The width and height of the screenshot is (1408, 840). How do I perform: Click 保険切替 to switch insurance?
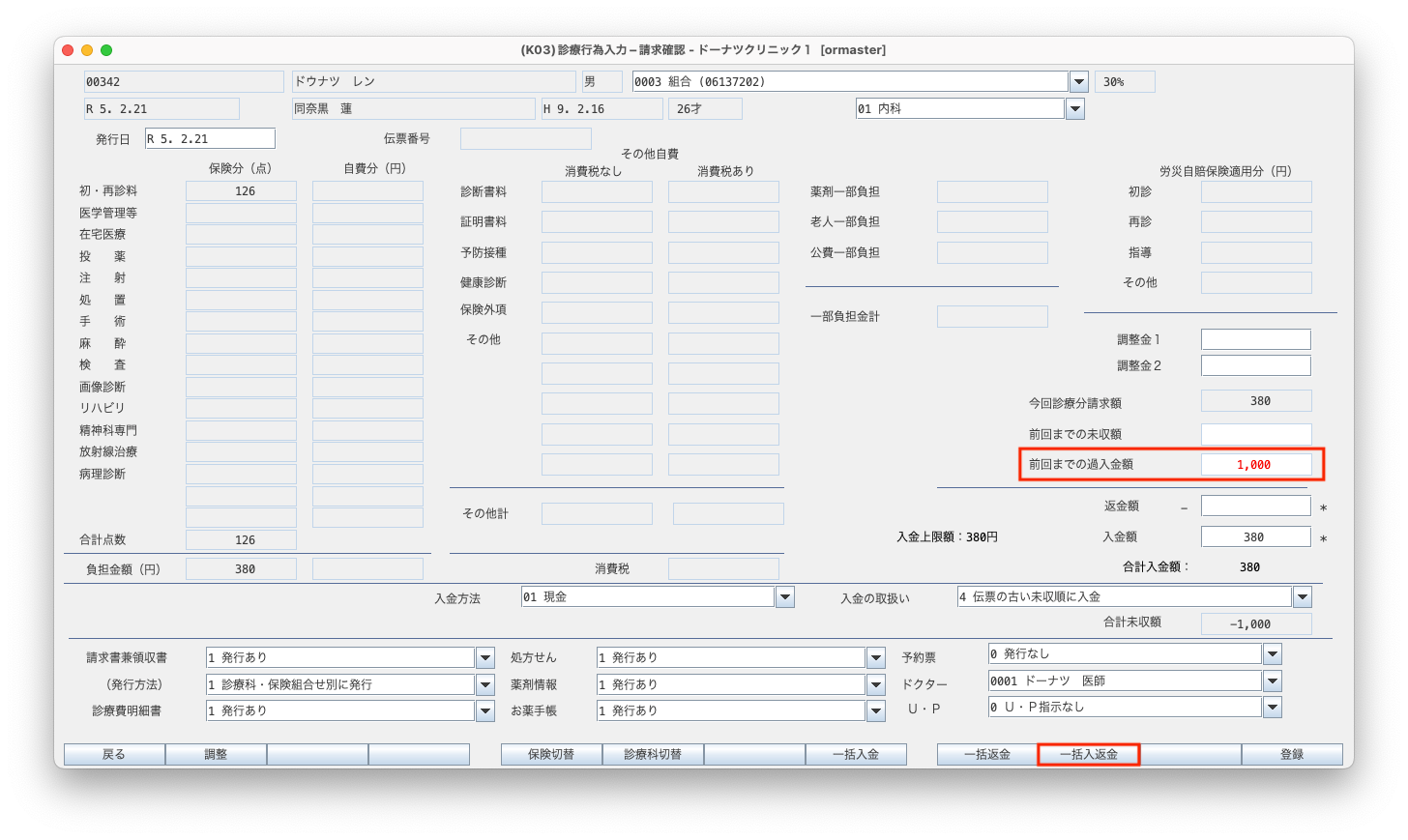tap(552, 754)
